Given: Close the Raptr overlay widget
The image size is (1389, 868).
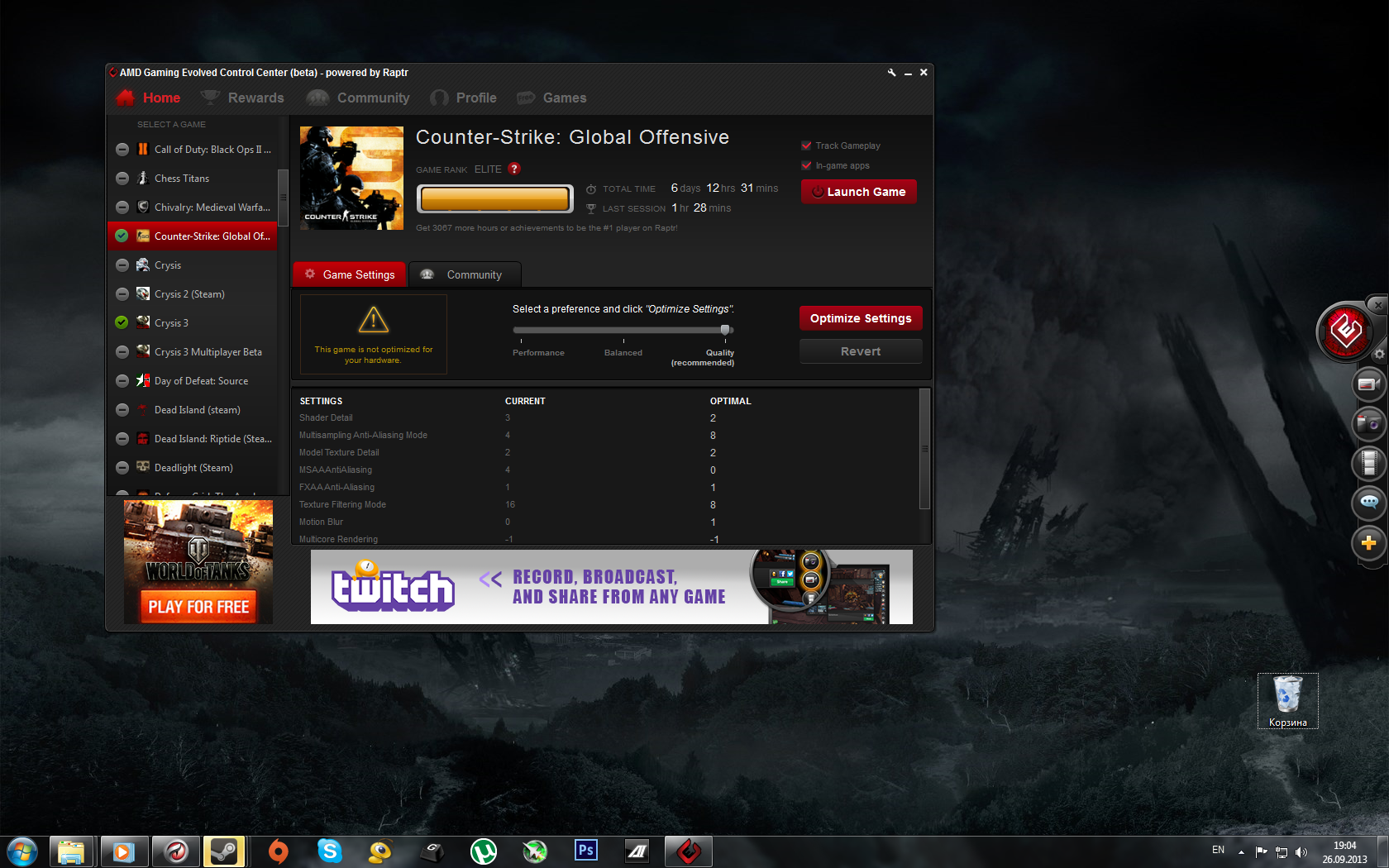Looking at the screenshot, I should [x=1377, y=305].
